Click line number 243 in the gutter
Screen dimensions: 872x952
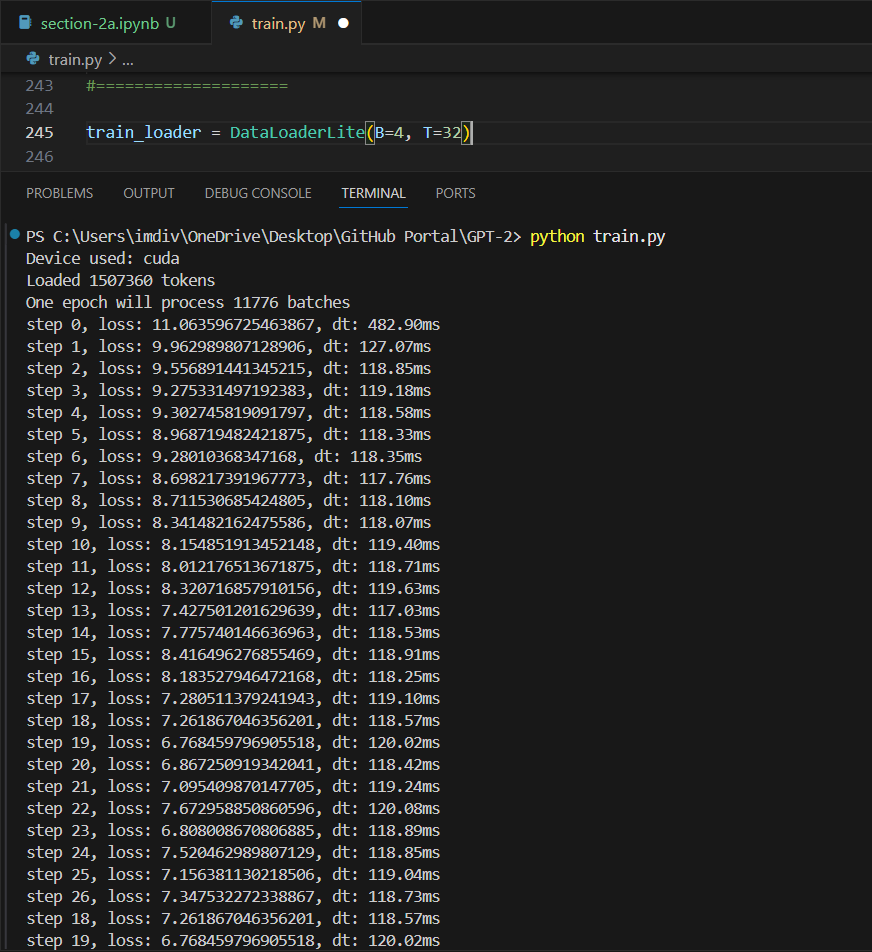click(x=39, y=86)
